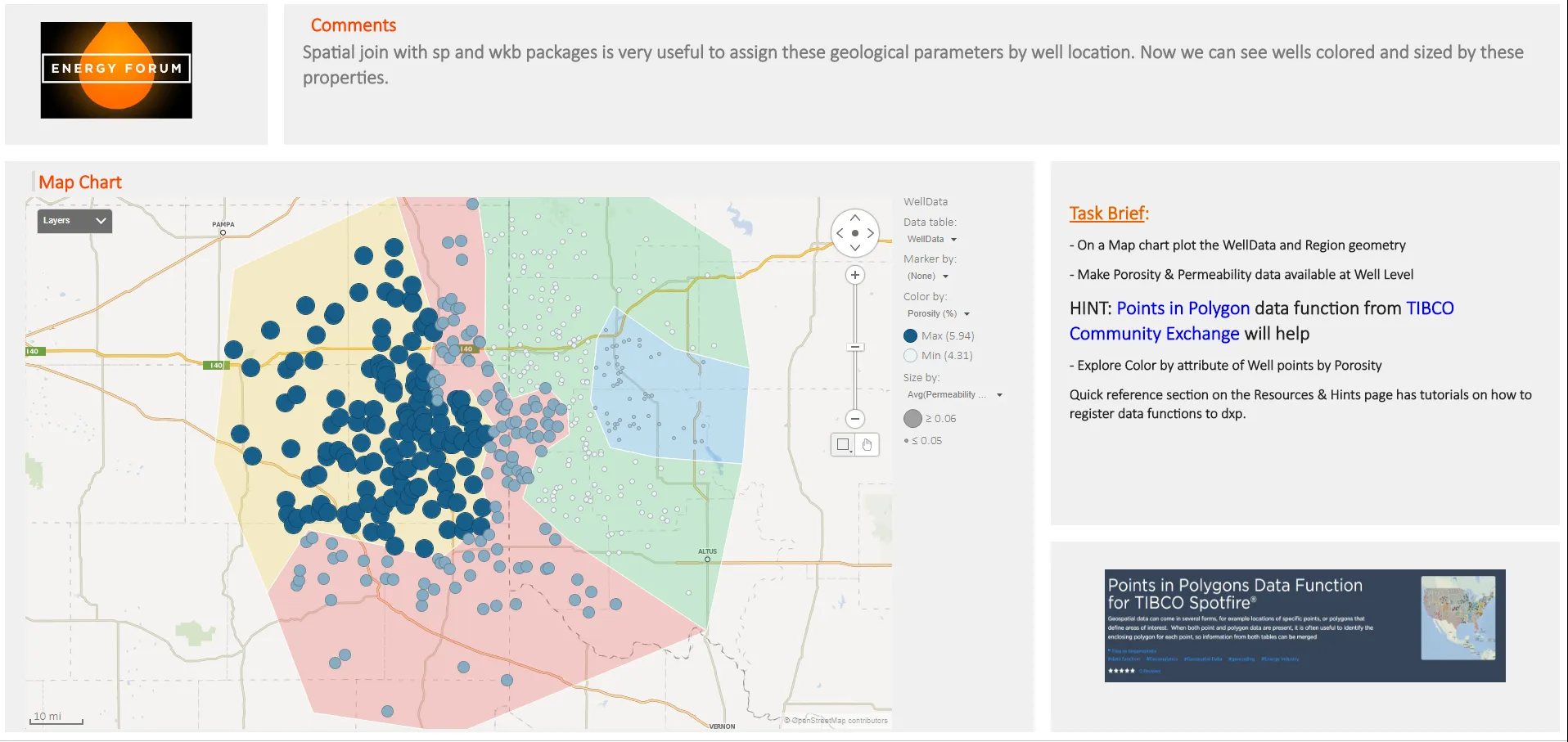Click the '≥ 0.06' size legend label
Screen dimensions: 1568x742
(x=940, y=419)
